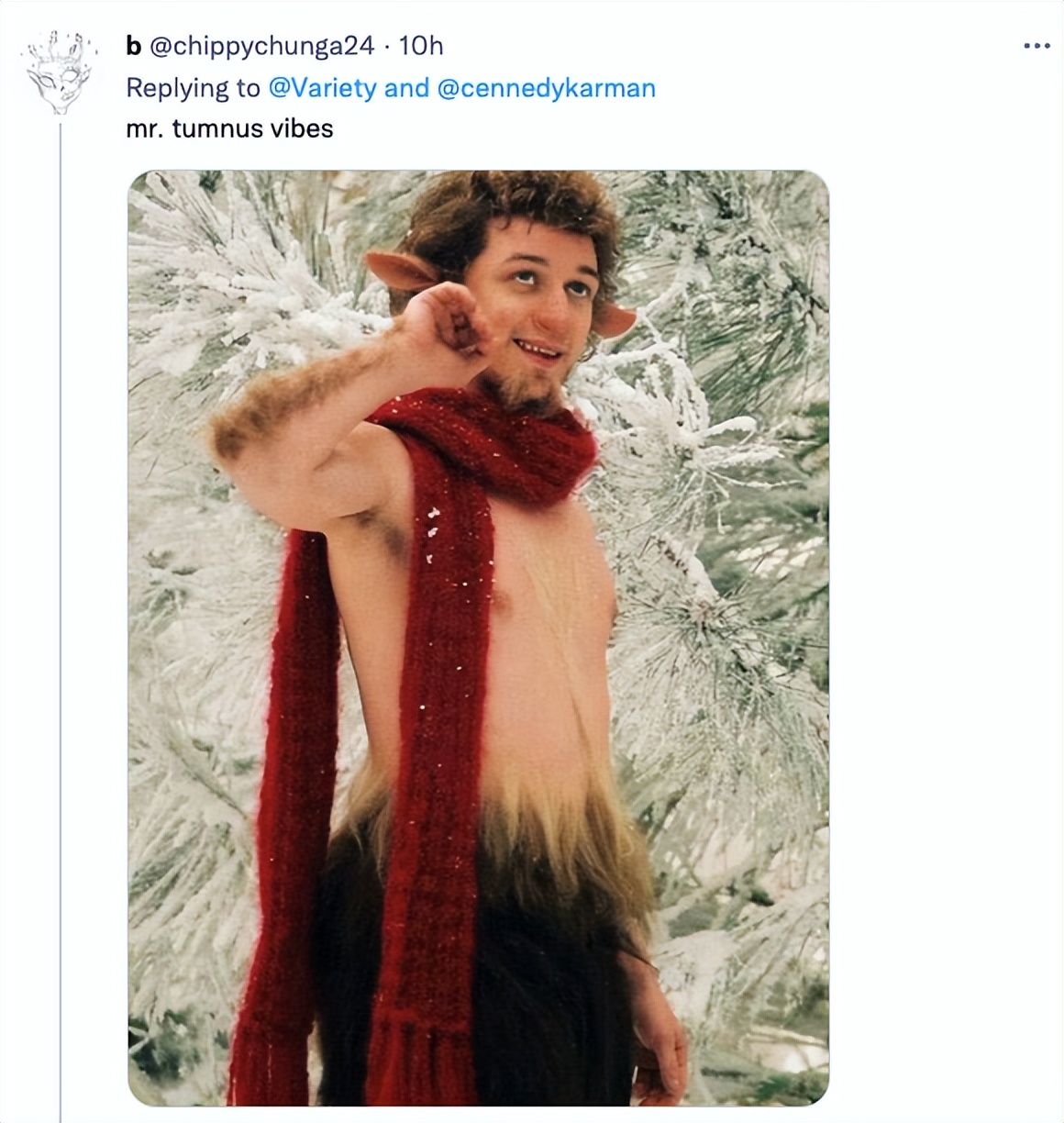Click the "Replying to" label
Screen dimensions: 1064x1123
(193, 88)
